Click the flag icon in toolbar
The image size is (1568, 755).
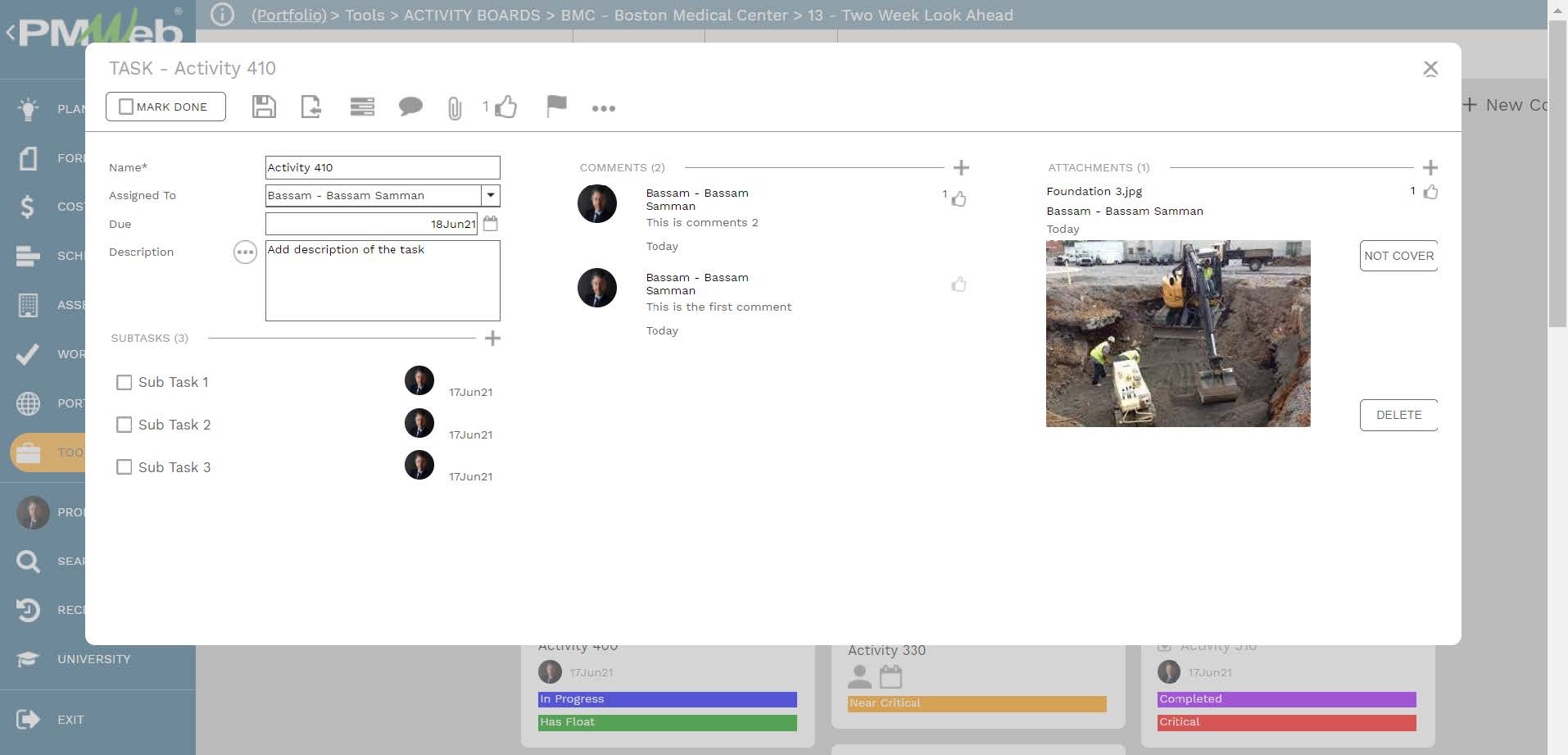pos(556,106)
